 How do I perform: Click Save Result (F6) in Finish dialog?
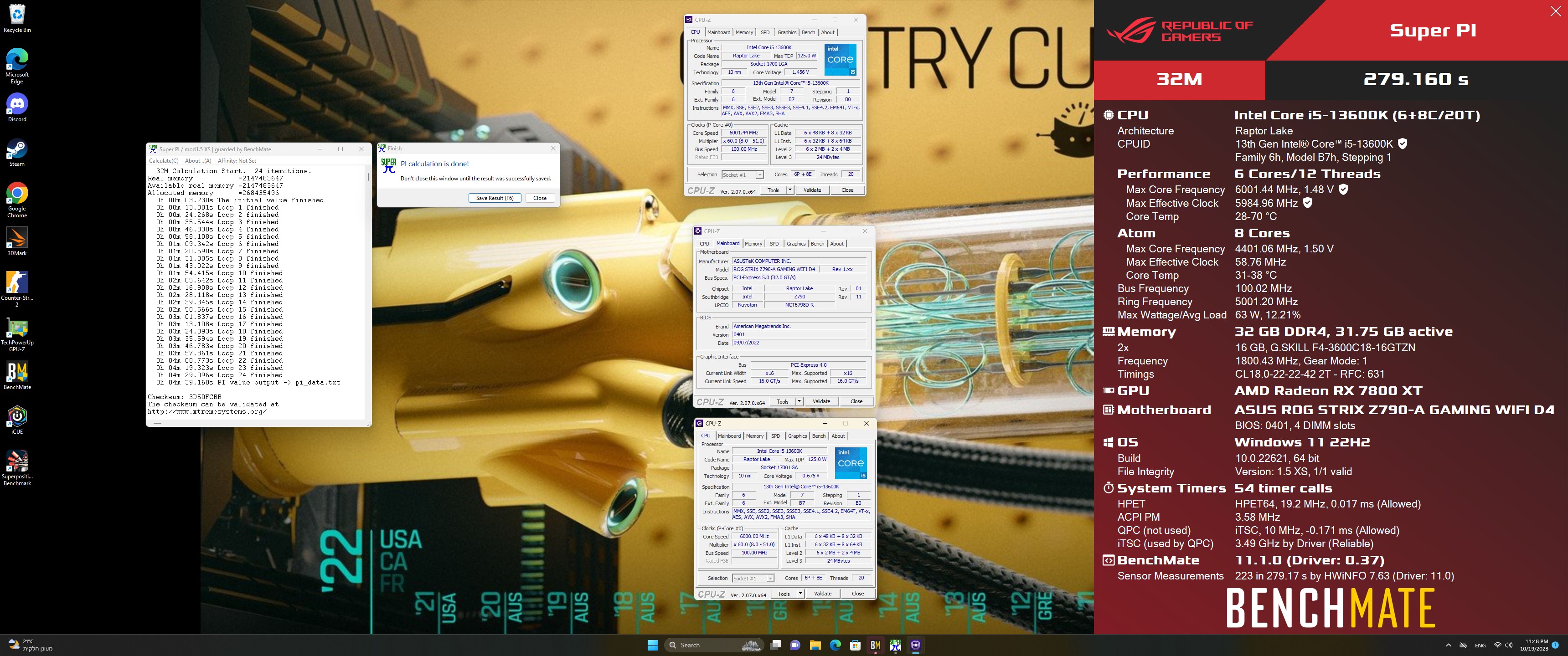click(x=494, y=198)
